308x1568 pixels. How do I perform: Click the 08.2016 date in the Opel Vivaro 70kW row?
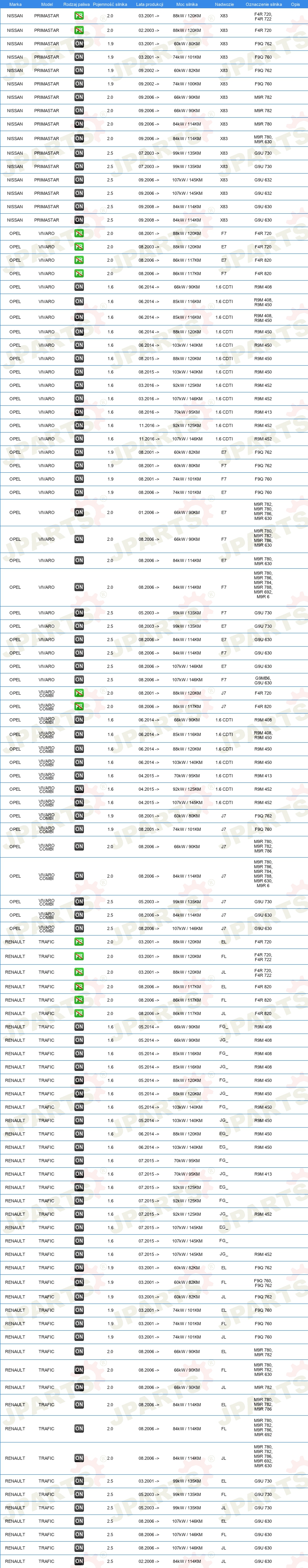coord(148,412)
